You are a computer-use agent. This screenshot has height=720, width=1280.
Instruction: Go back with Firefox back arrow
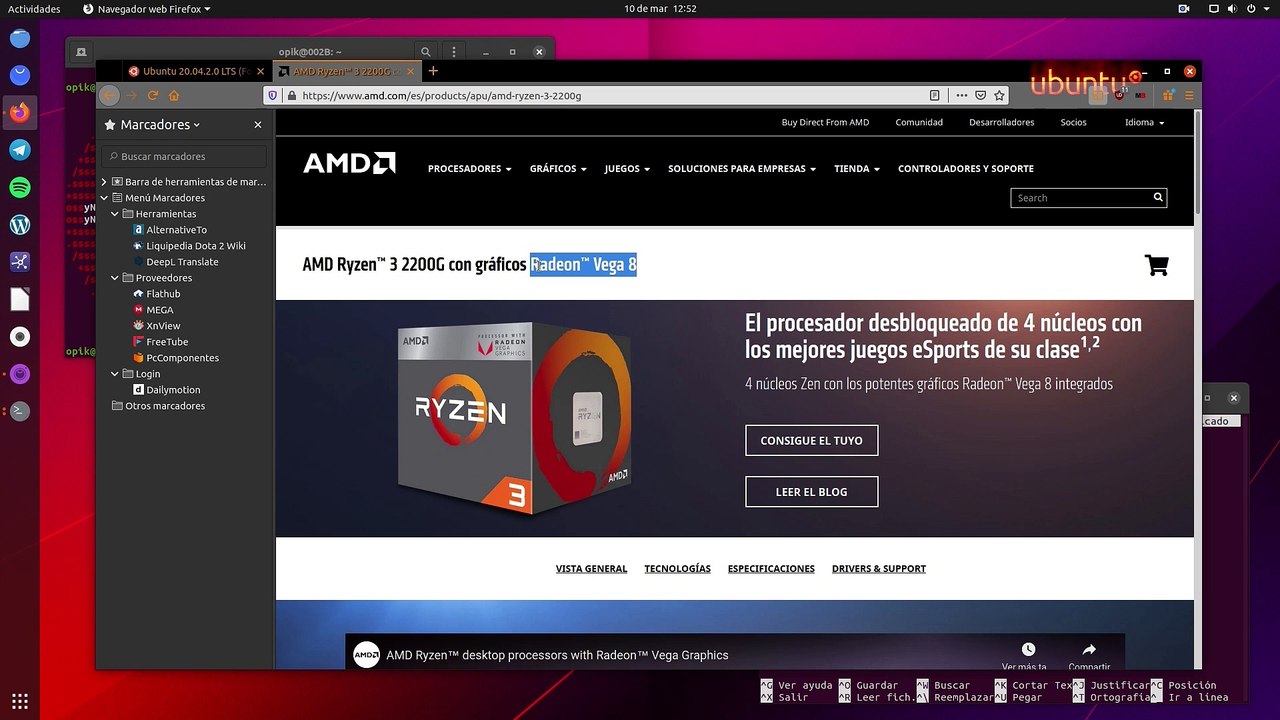pyautogui.click(x=110, y=96)
